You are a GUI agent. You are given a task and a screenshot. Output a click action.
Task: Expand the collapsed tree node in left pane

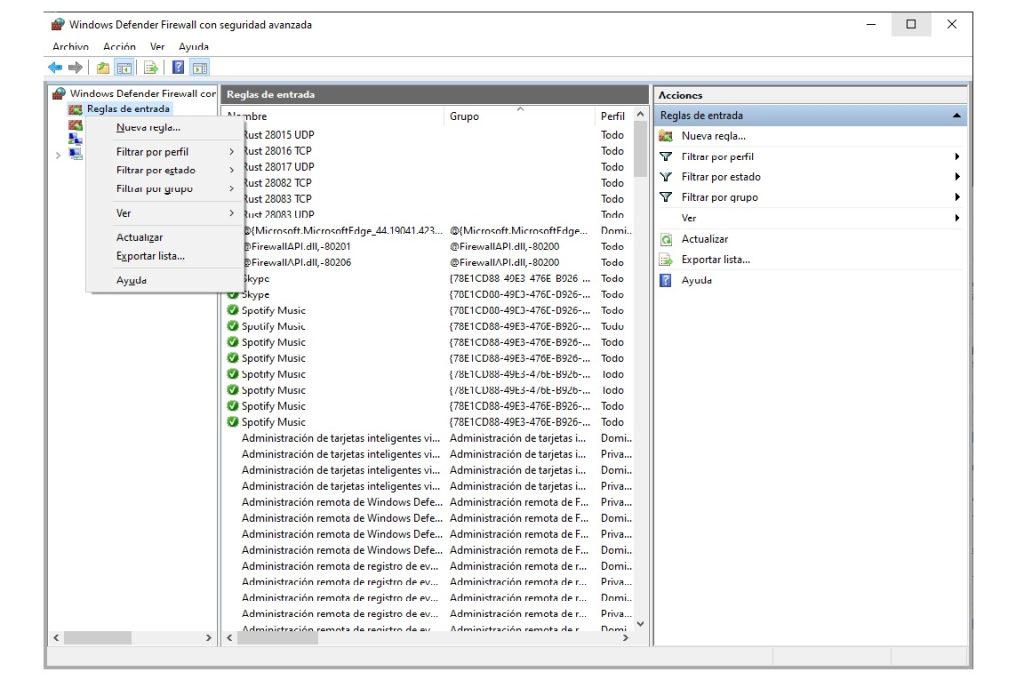coord(58,155)
